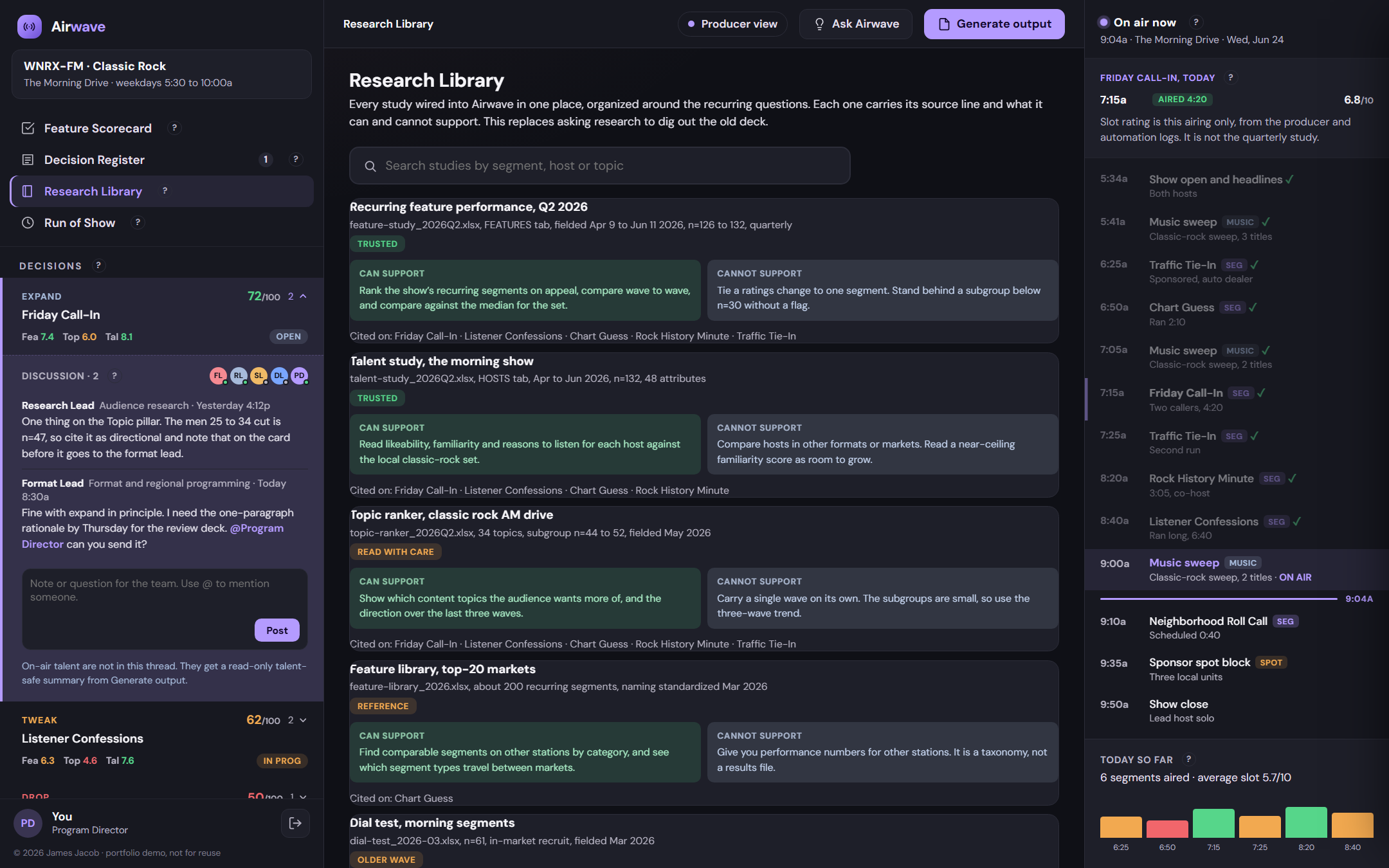Click the Airwave broadcast logo icon
This screenshot has width=1389, height=868.
click(x=30, y=26)
